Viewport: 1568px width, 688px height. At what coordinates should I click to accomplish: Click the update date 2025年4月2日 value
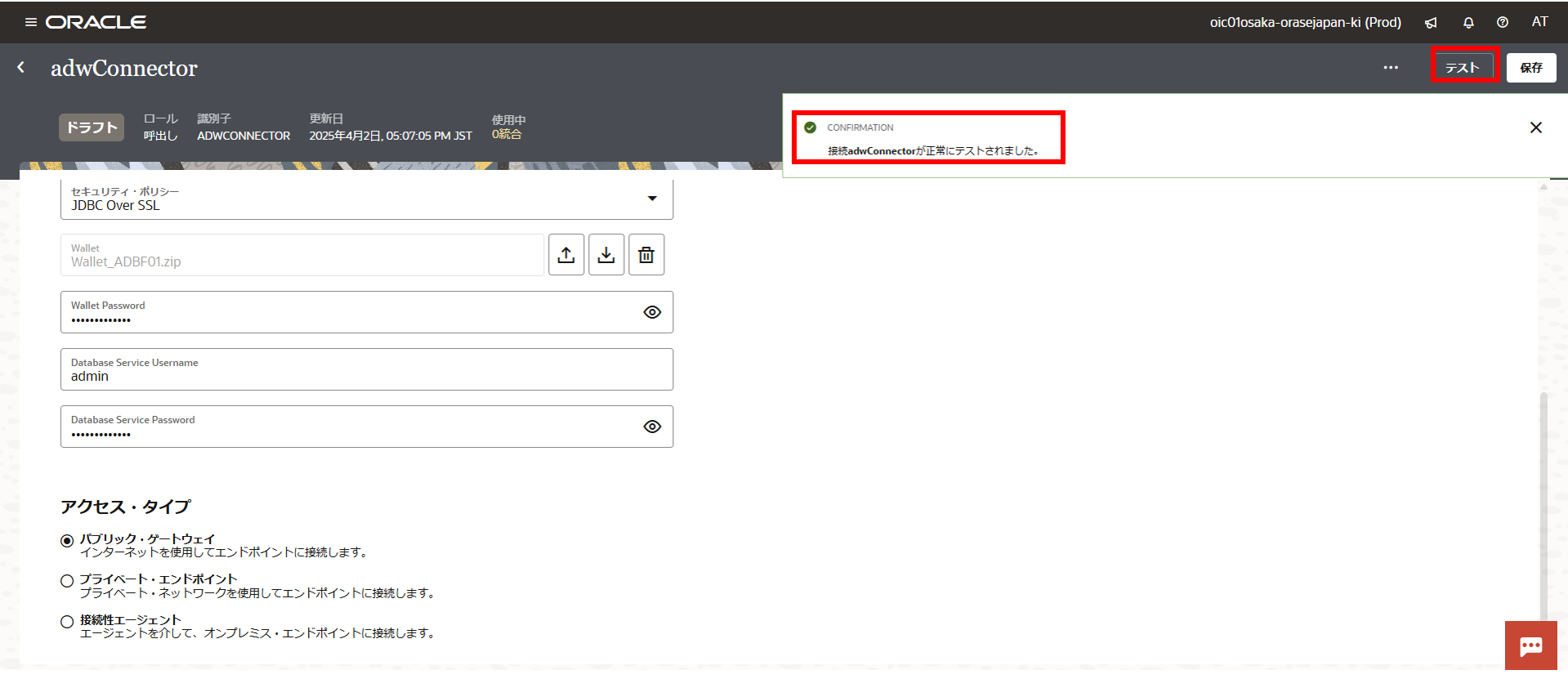(x=391, y=136)
